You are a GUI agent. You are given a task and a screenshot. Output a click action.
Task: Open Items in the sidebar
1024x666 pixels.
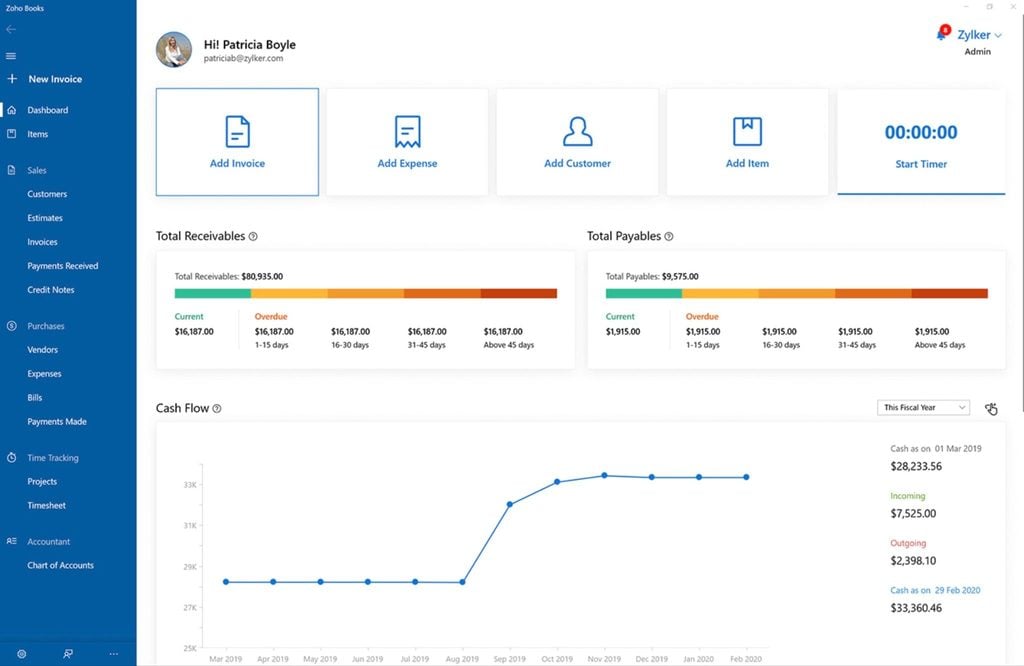pos(37,134)
